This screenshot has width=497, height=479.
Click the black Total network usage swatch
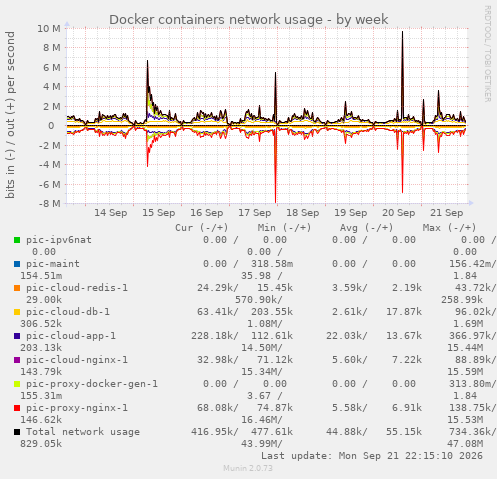pos(17,432)
